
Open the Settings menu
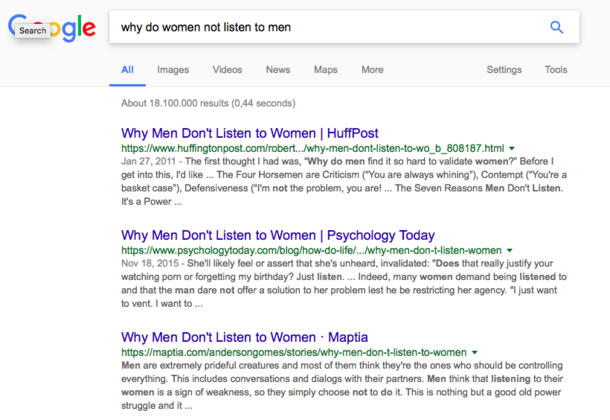tap(504, 70)
